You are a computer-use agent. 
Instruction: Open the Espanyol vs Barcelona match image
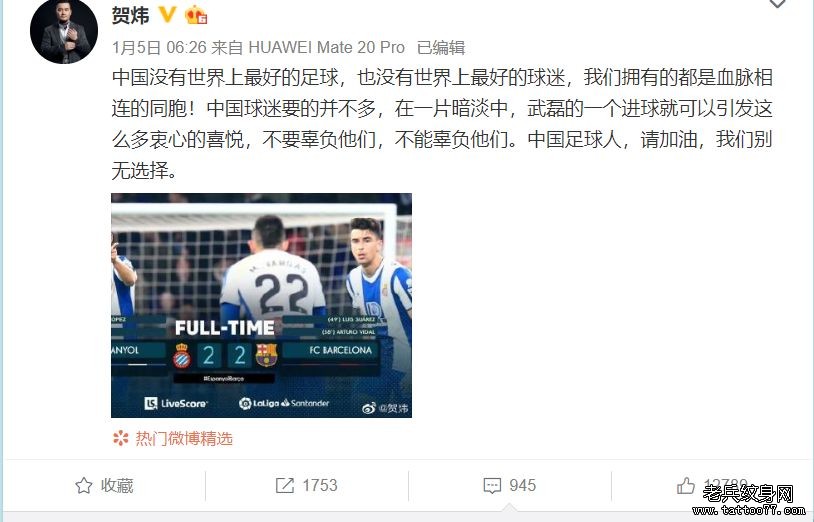click(x=261, y=305)
